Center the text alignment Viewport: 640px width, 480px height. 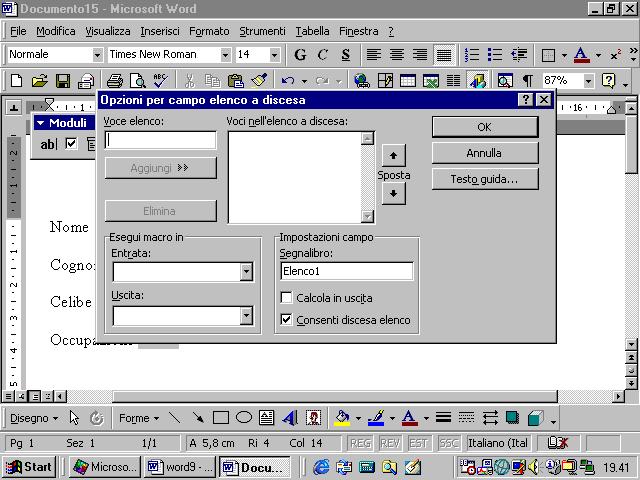click(397, 55)
